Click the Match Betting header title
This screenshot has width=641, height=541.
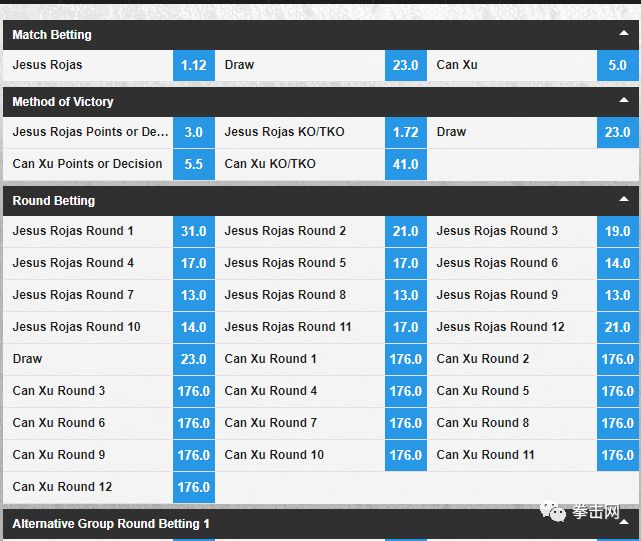click(52, 35)
